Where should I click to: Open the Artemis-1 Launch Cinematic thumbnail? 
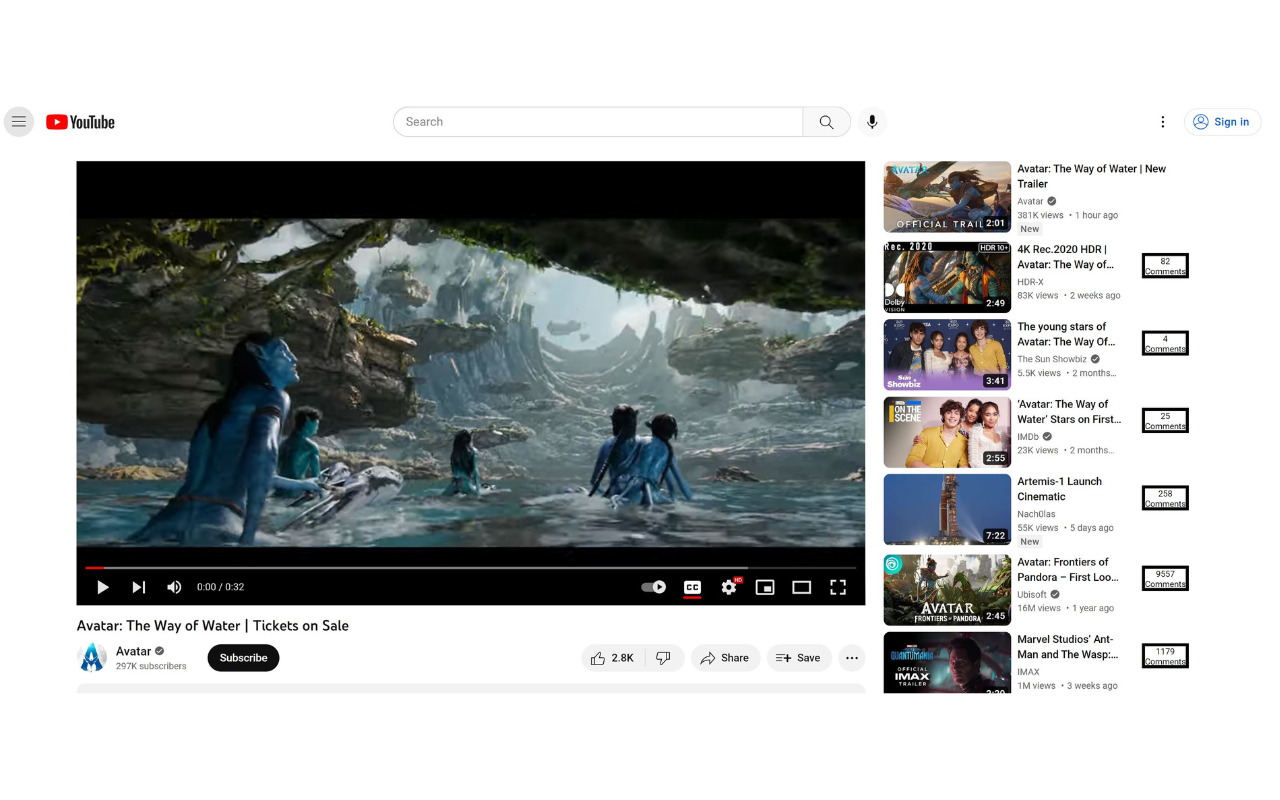tap(947, 510)
